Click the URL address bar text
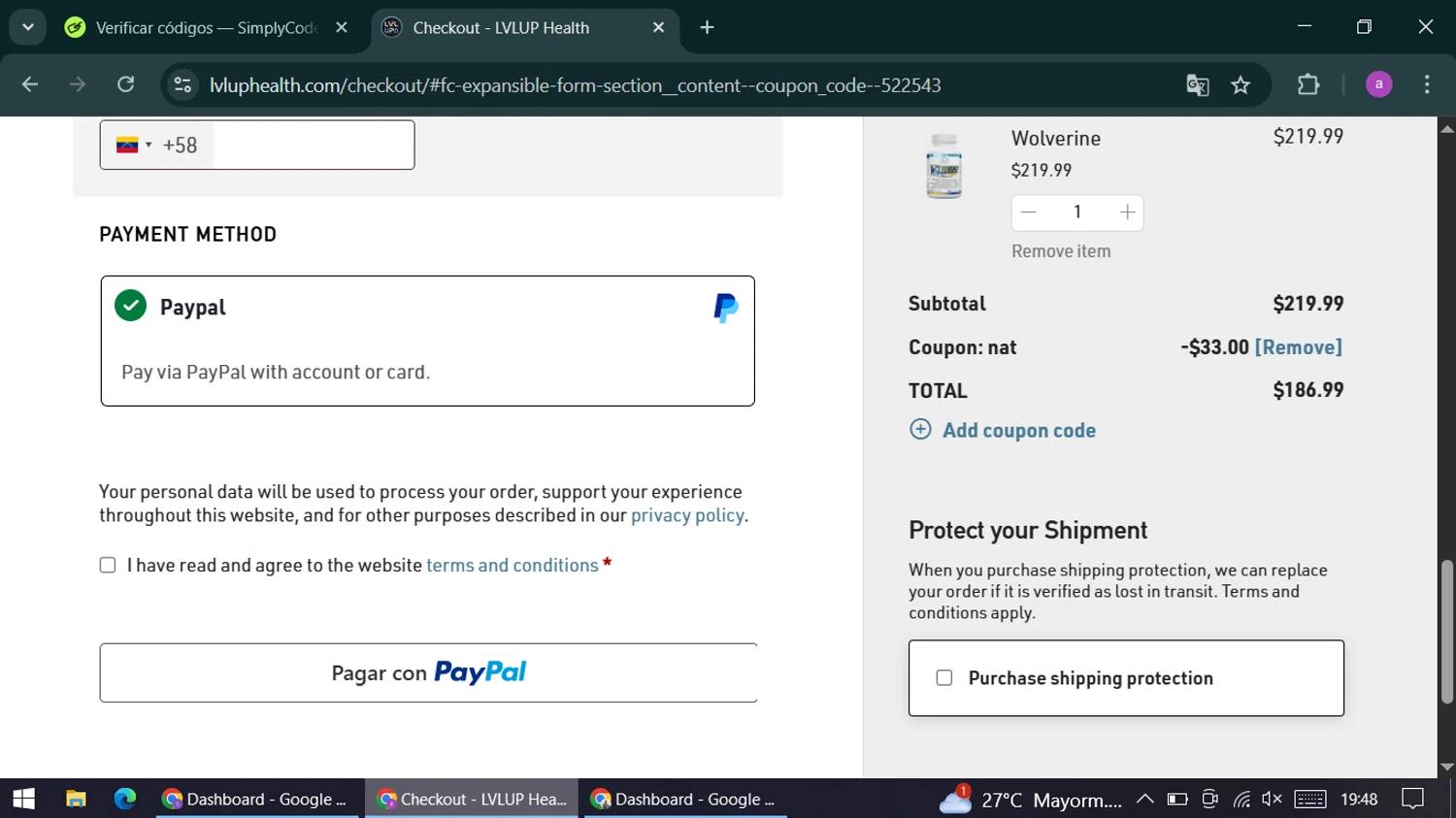 575,85
